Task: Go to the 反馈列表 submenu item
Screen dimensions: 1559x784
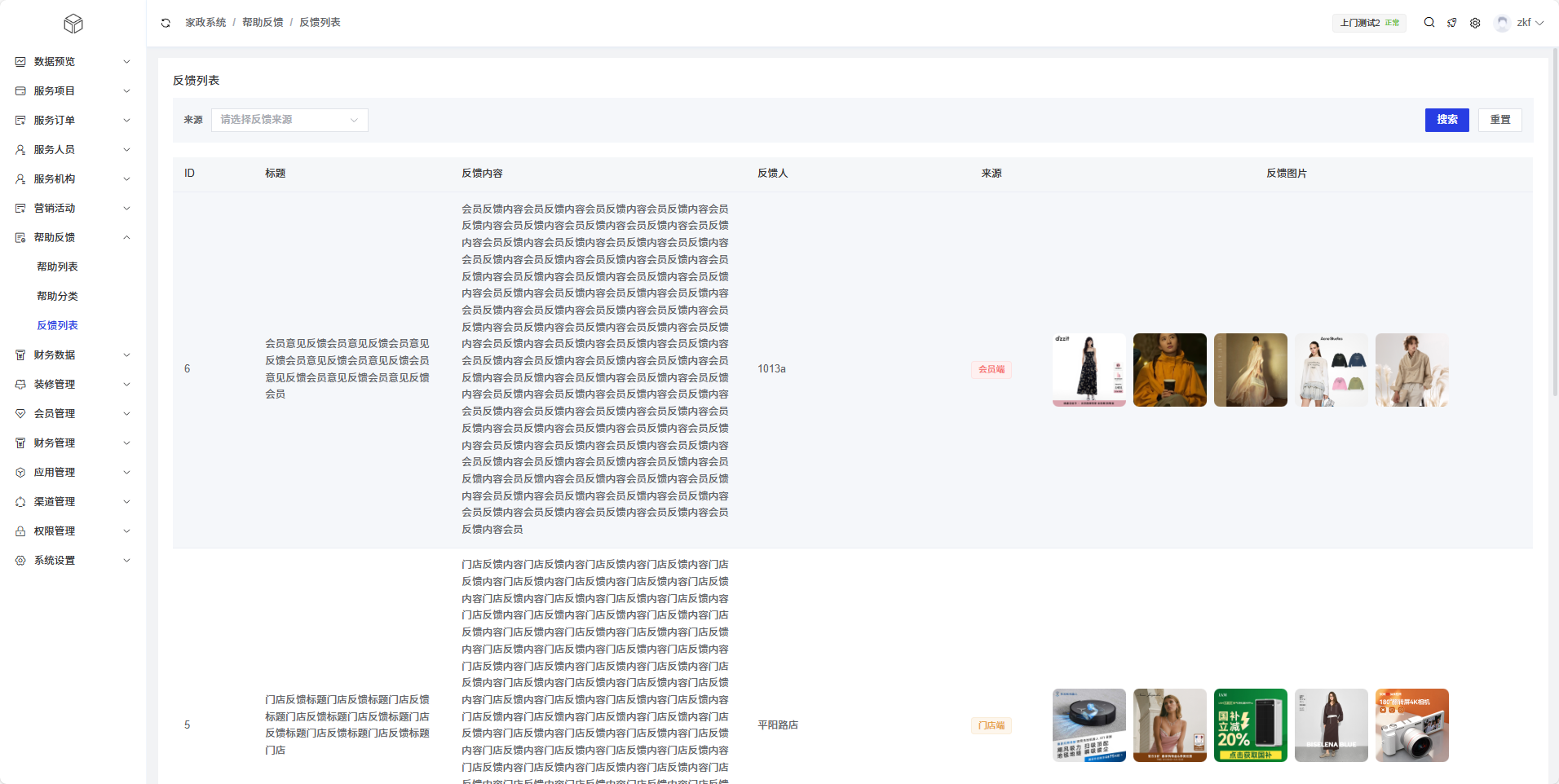Action: point(57,326)
